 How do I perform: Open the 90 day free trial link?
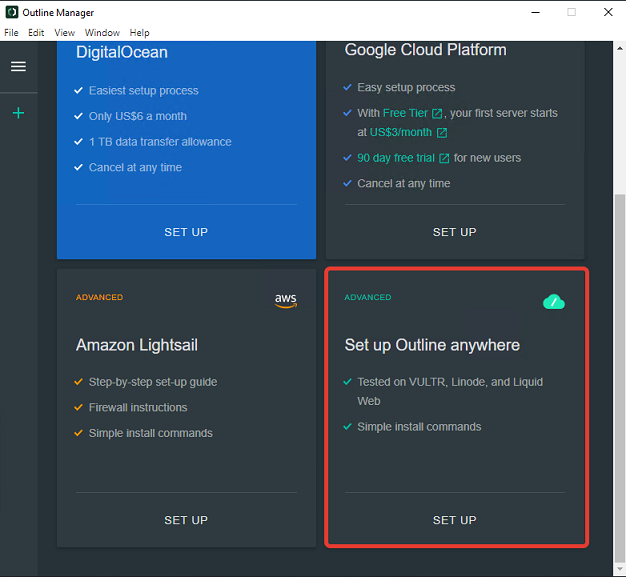pos(396,158)
